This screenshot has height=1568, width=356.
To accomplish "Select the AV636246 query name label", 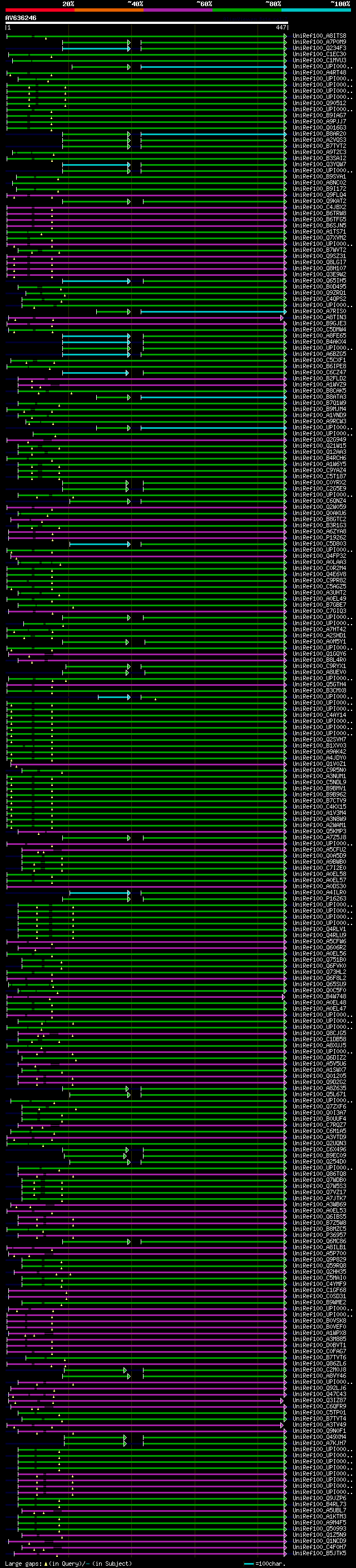I will point(21,18).
